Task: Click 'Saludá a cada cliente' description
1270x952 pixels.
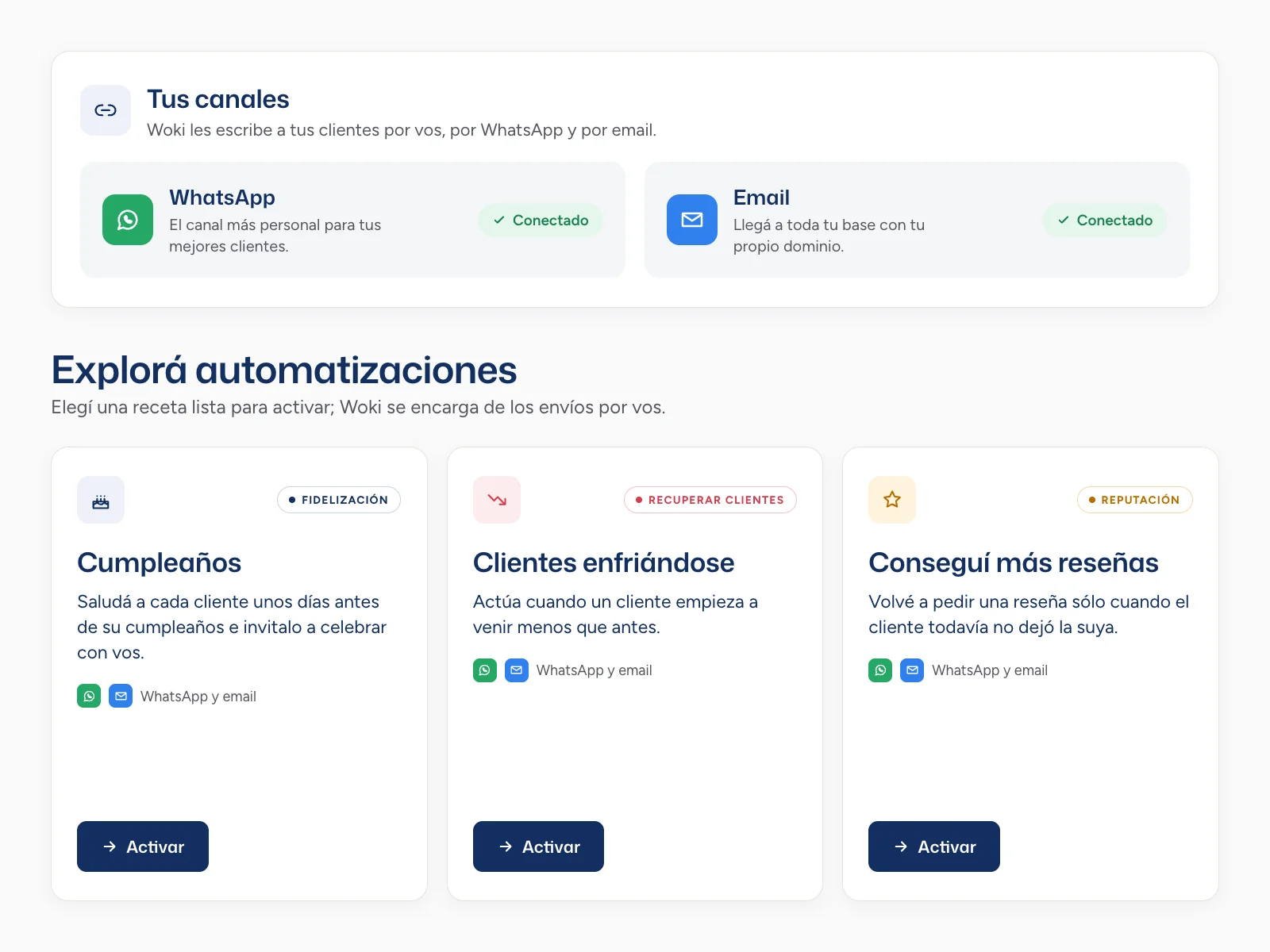Action: coord(232,627)
